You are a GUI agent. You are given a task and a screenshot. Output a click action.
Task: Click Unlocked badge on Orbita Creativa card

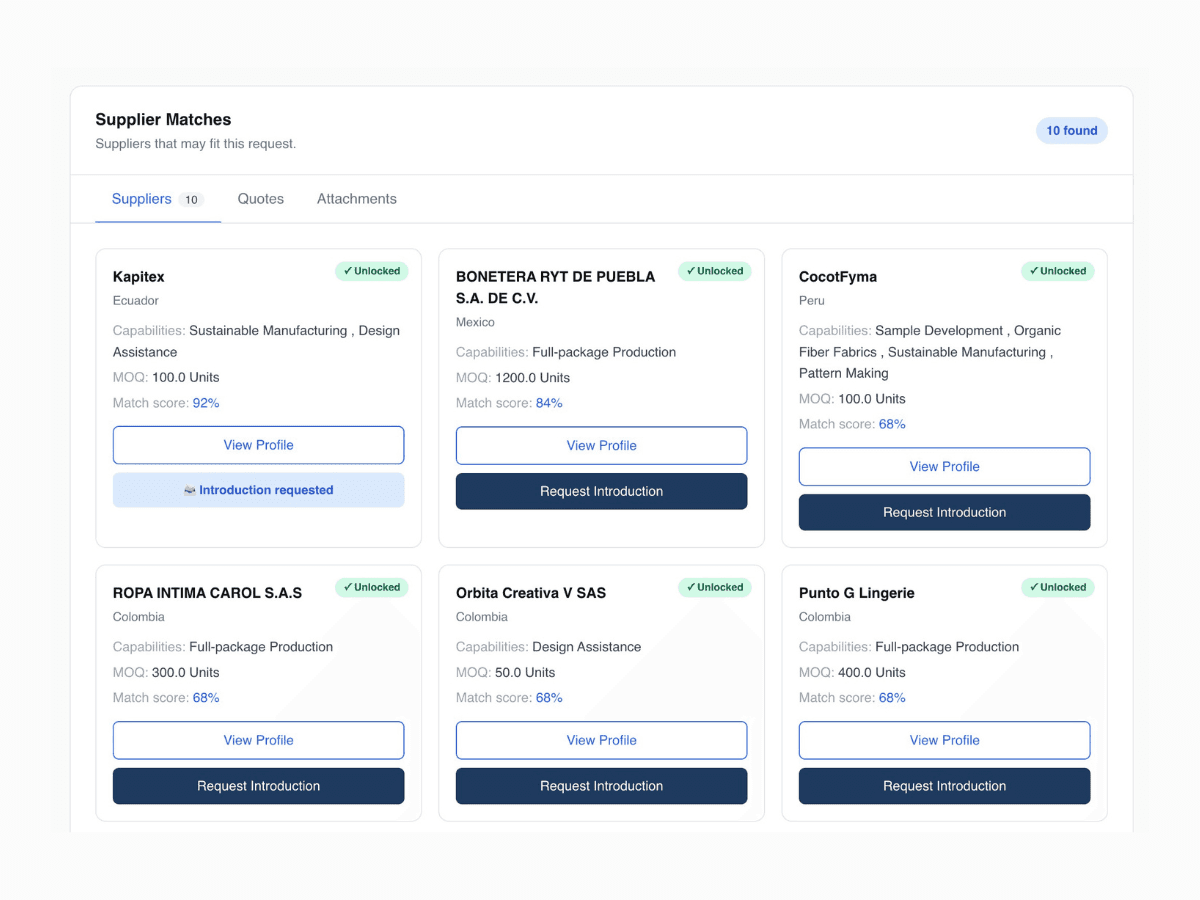click(x=715, y=587)
